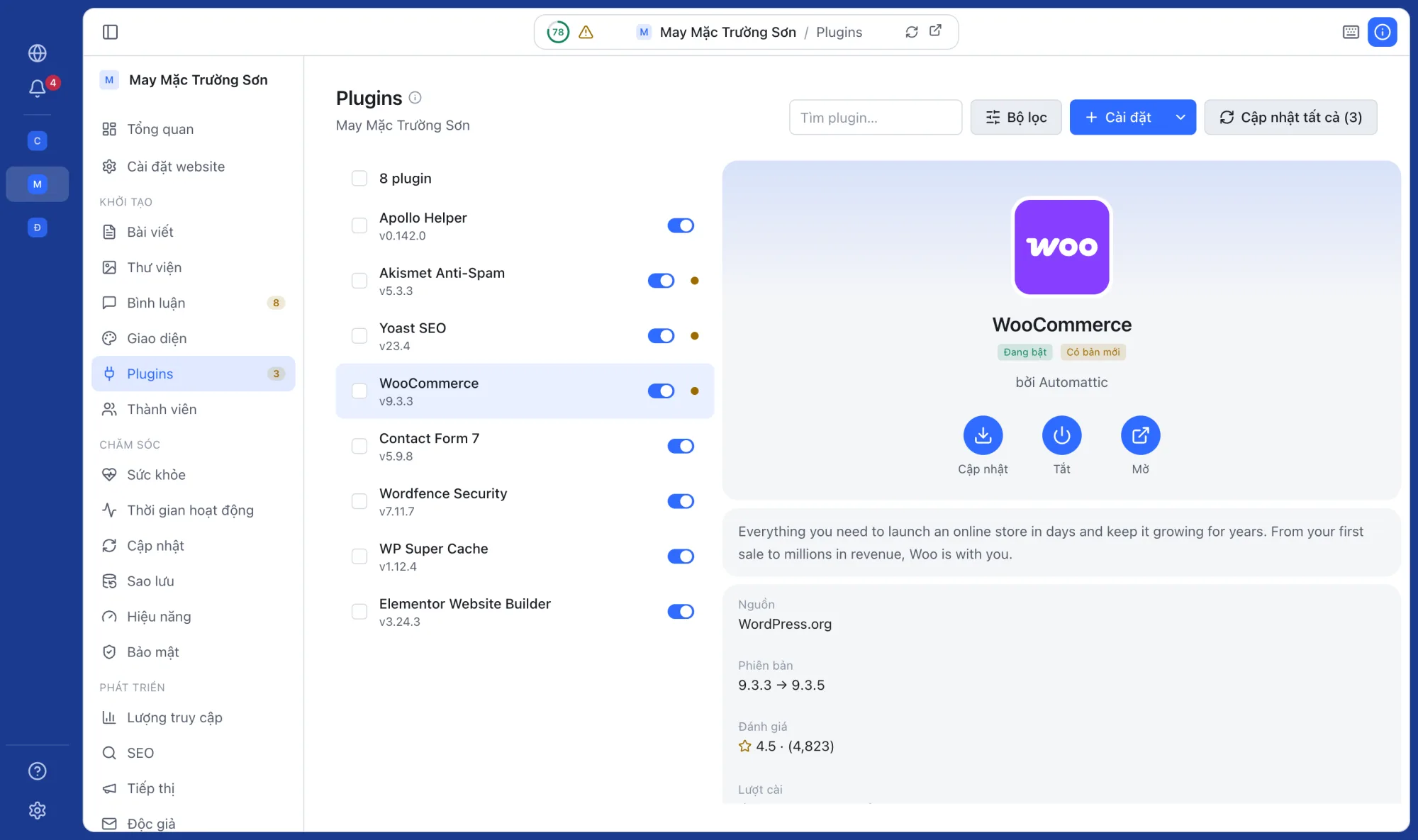This screenshot has height=840, width=1418.
Task: Select all using the 8 plugin checkbox
Action: pos(359,178)
